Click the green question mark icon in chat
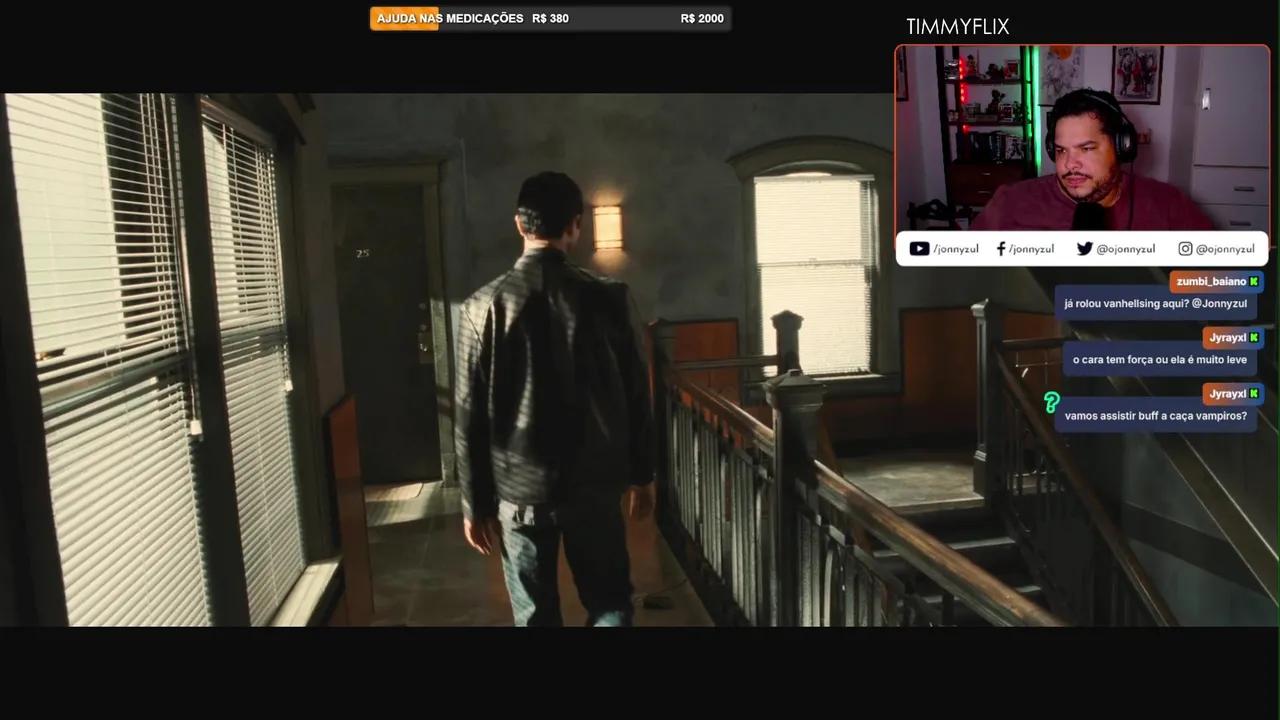 (1051, 403)
